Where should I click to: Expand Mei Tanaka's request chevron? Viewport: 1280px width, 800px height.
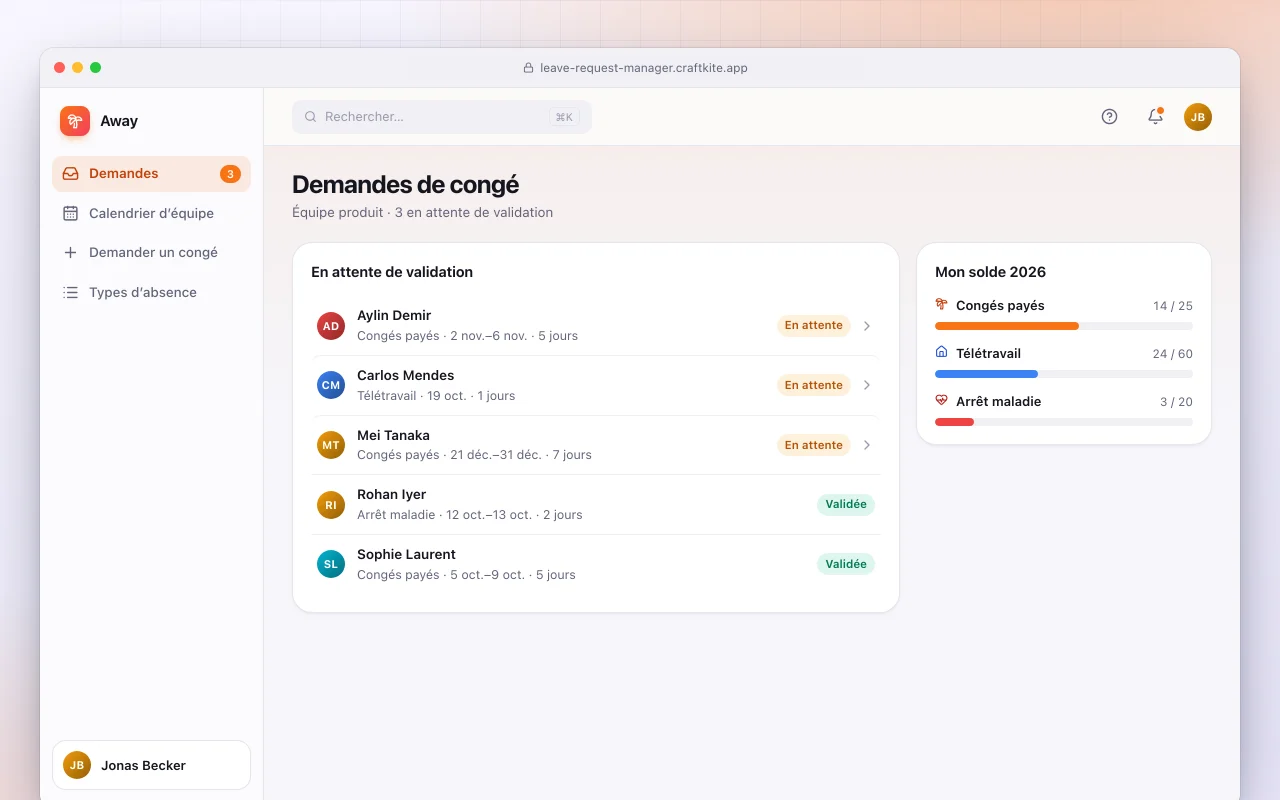point(867,445)
